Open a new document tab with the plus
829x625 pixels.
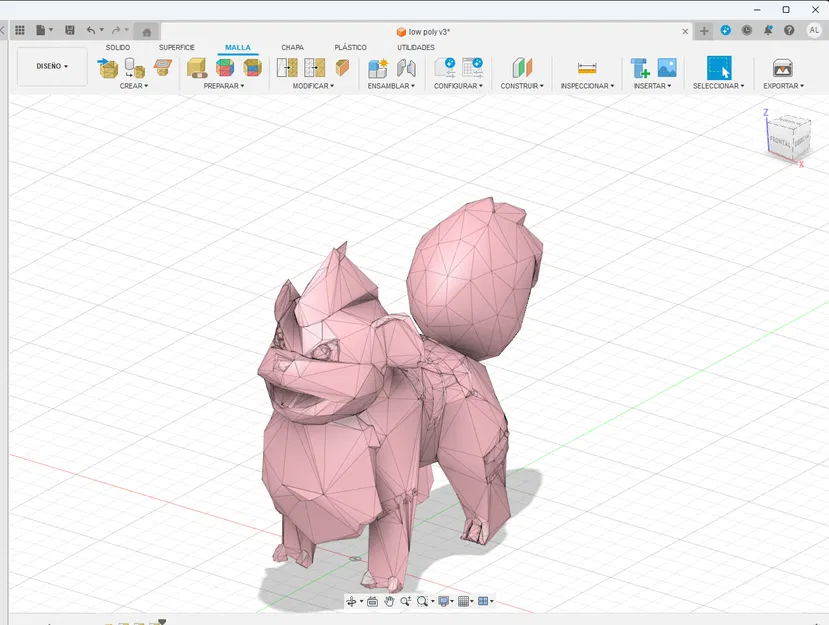click(x=706, y=31)
